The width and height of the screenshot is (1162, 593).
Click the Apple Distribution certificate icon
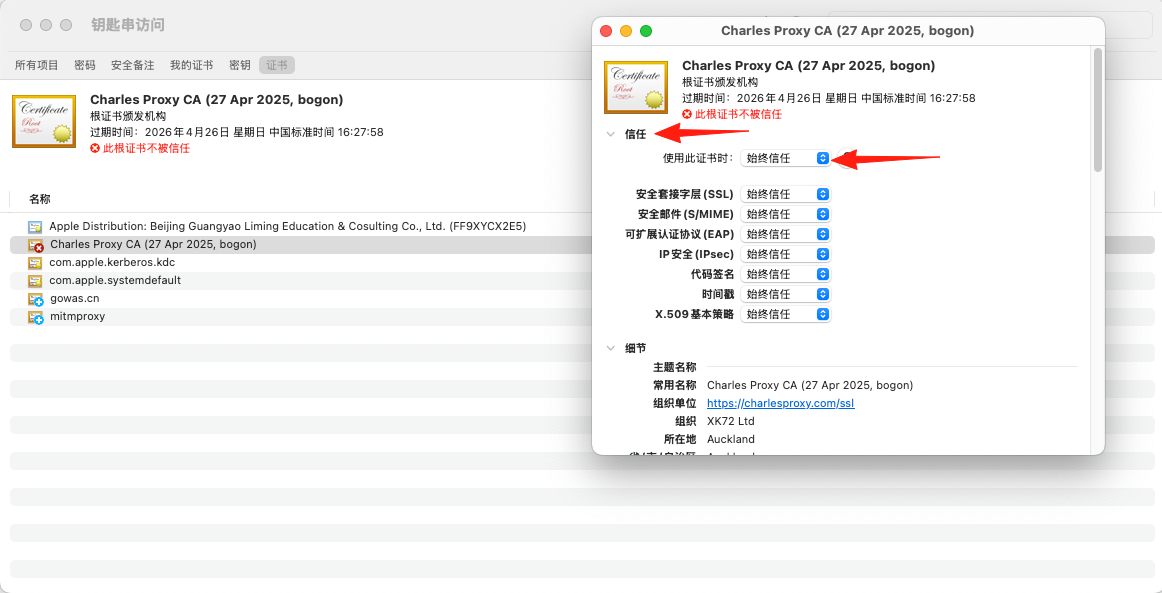click(35, 227)
